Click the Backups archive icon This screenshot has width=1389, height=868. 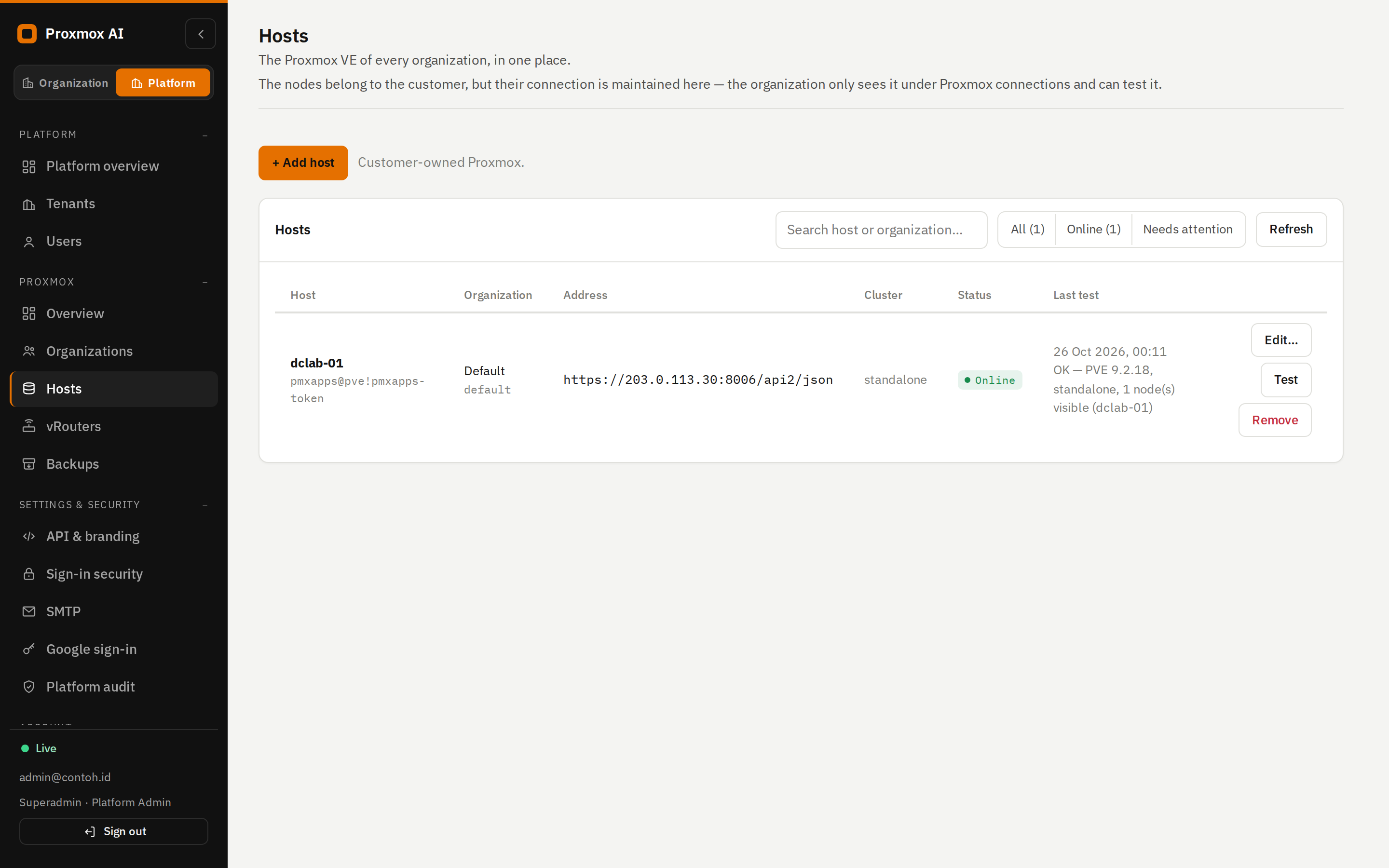[29, 464]
